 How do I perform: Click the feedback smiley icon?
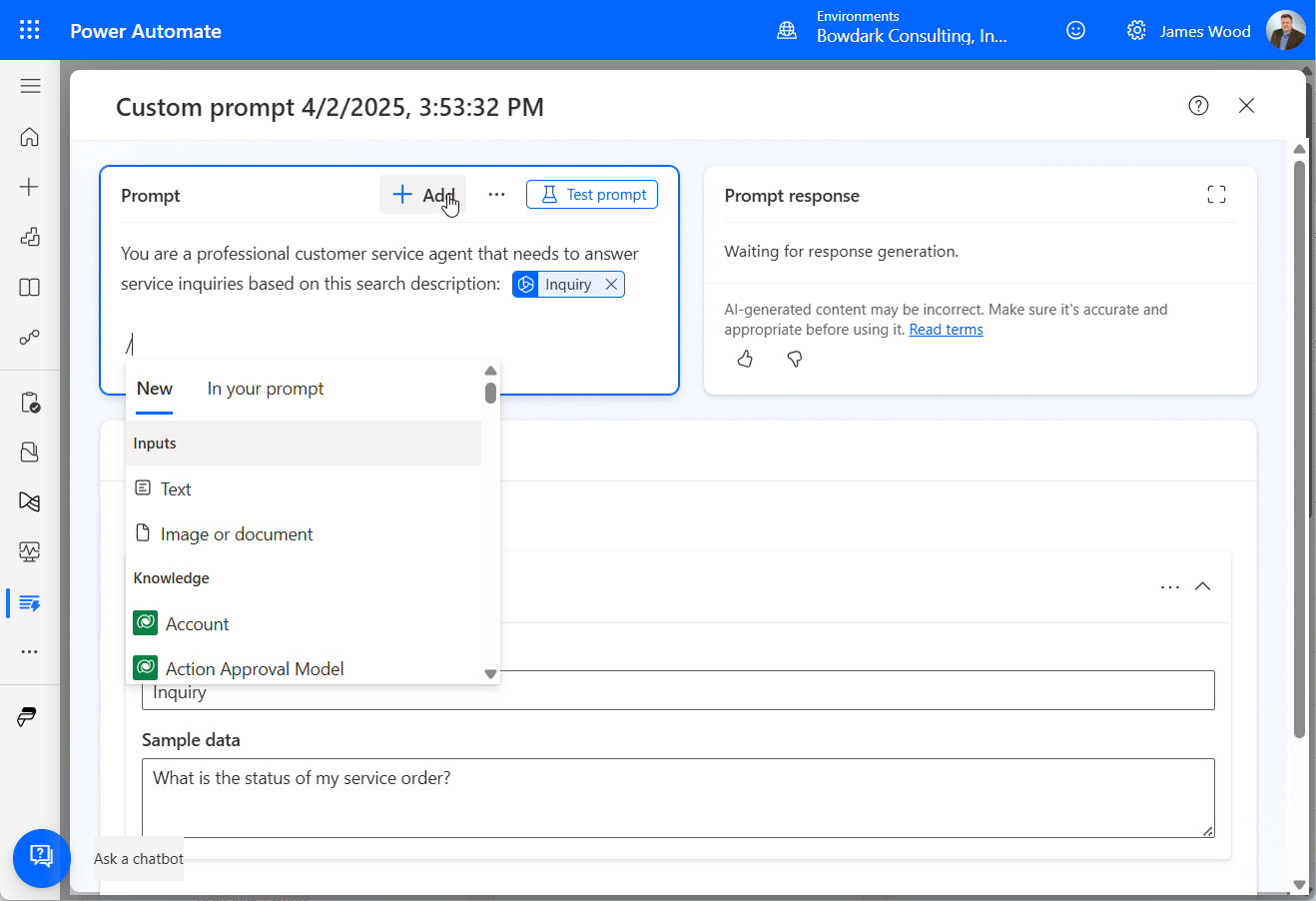coord(1075,30)
